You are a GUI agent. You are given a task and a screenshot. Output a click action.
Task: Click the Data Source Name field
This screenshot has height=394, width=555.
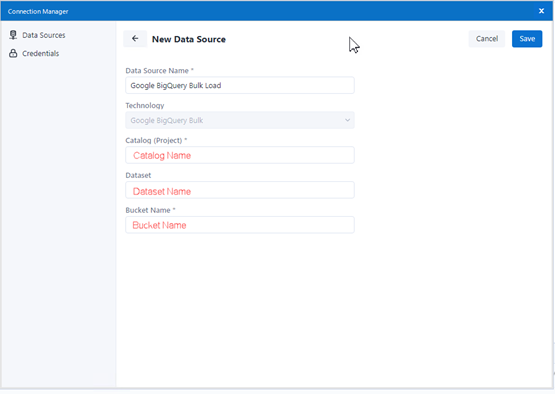click(x=240, y=85)
